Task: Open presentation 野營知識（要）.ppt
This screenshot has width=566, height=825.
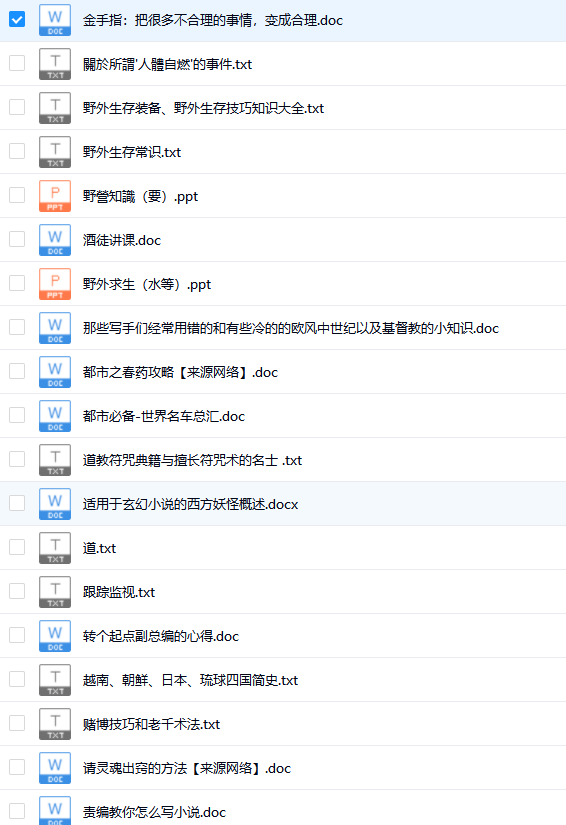Action: (140, 197)
